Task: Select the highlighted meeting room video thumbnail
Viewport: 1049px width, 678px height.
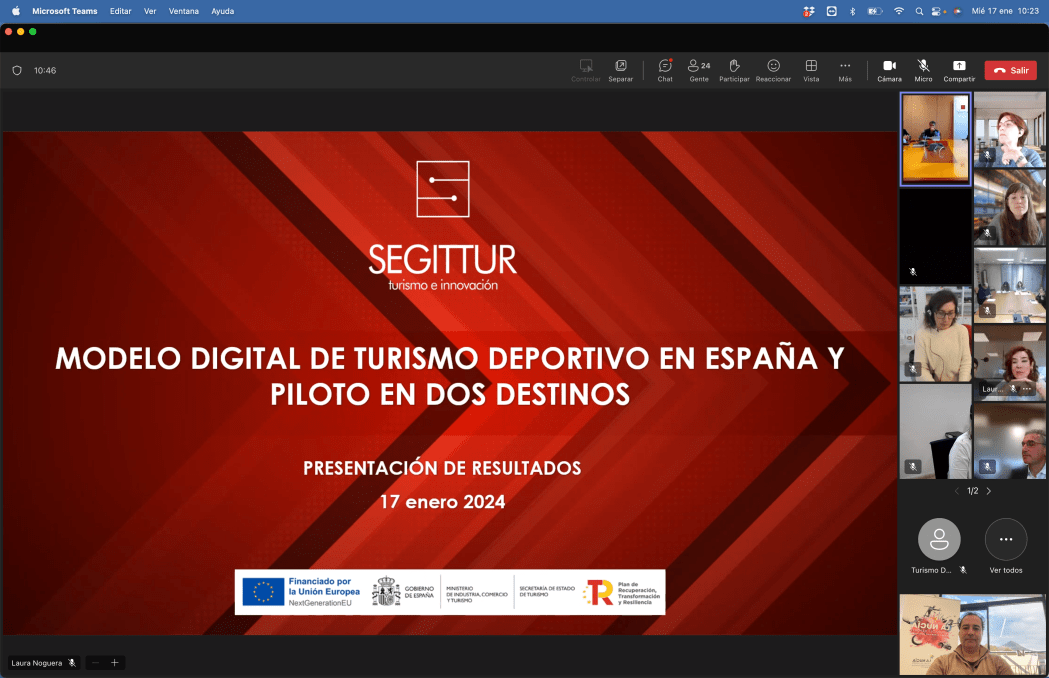Action: 935,139
